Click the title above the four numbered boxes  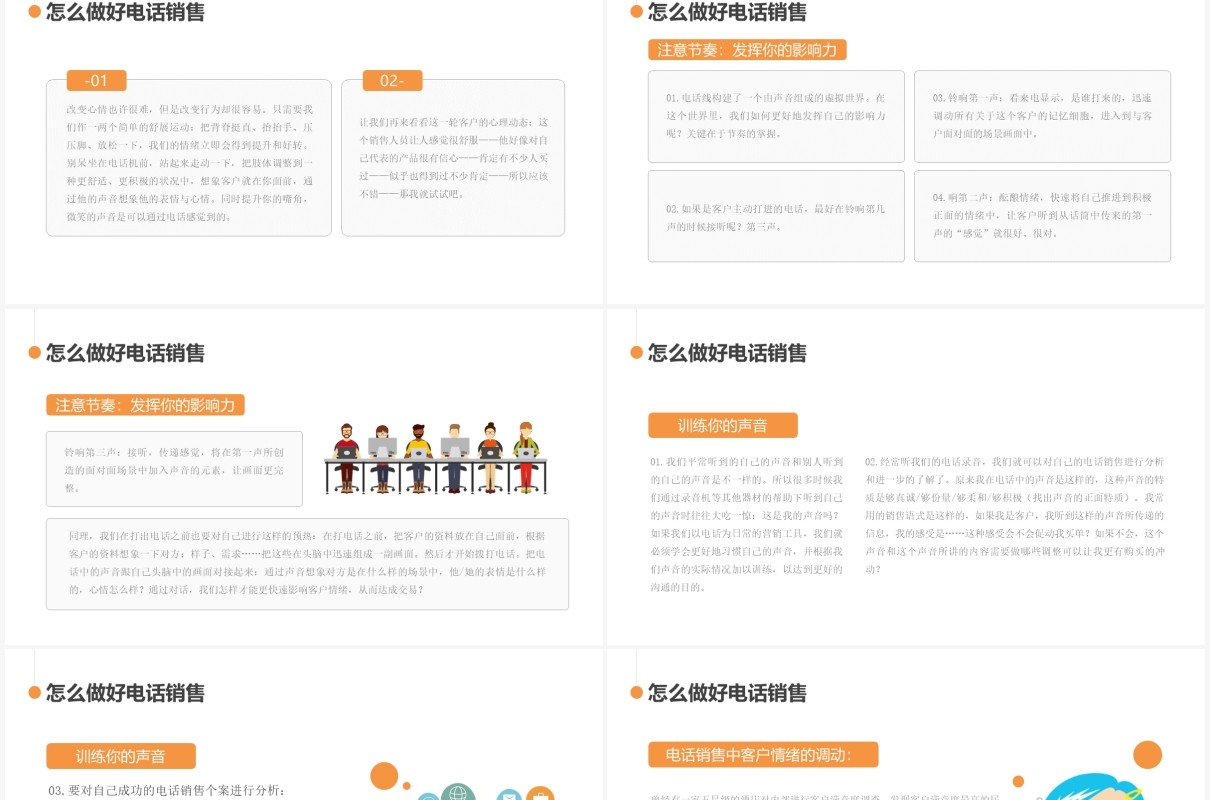(x=727, y=13)
